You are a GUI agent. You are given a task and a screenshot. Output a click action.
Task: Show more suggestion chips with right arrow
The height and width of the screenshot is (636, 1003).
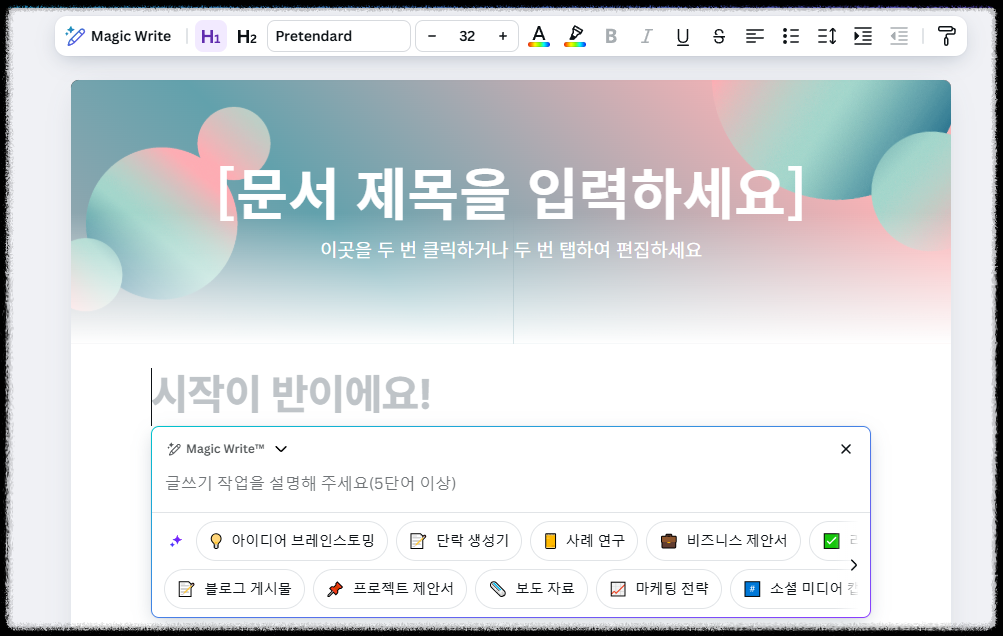[x=854, y=565]
